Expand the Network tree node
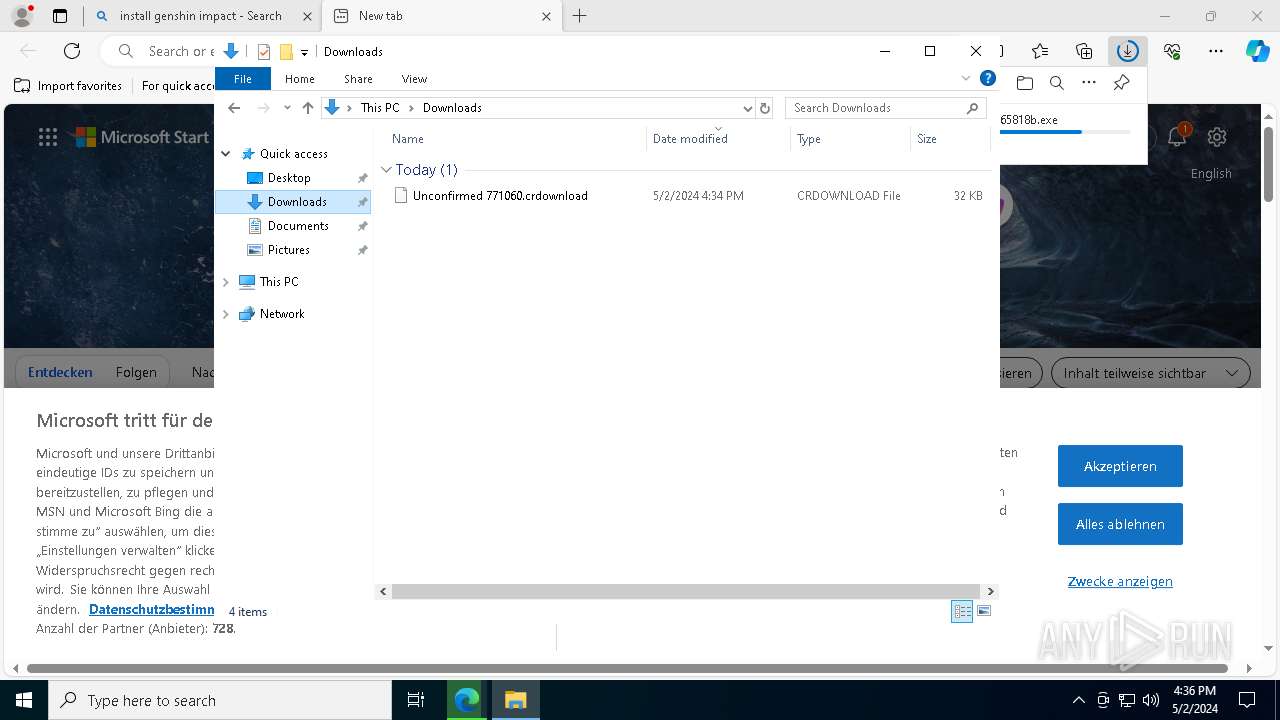Screen dimensions: 1280x720 tap(226, 314)
